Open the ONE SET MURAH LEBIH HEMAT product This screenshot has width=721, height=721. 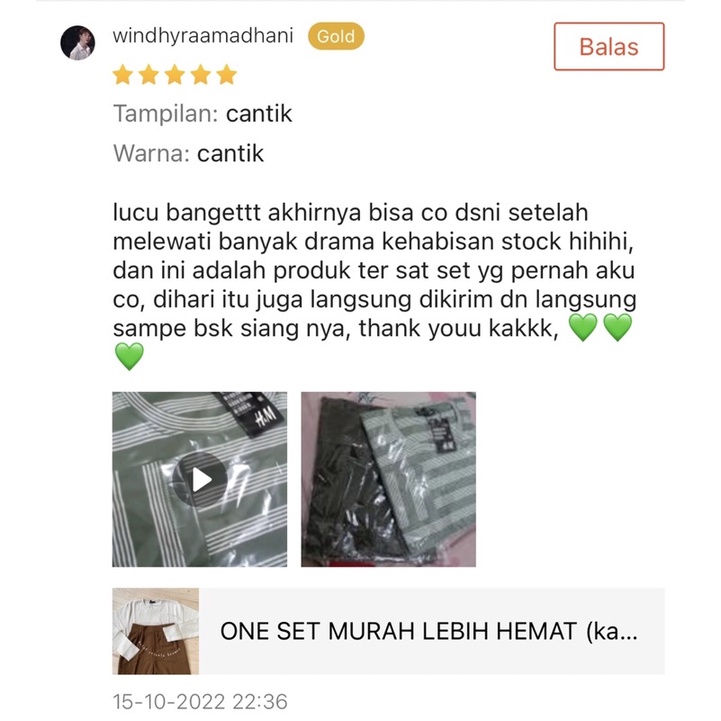tap(429, 631)
